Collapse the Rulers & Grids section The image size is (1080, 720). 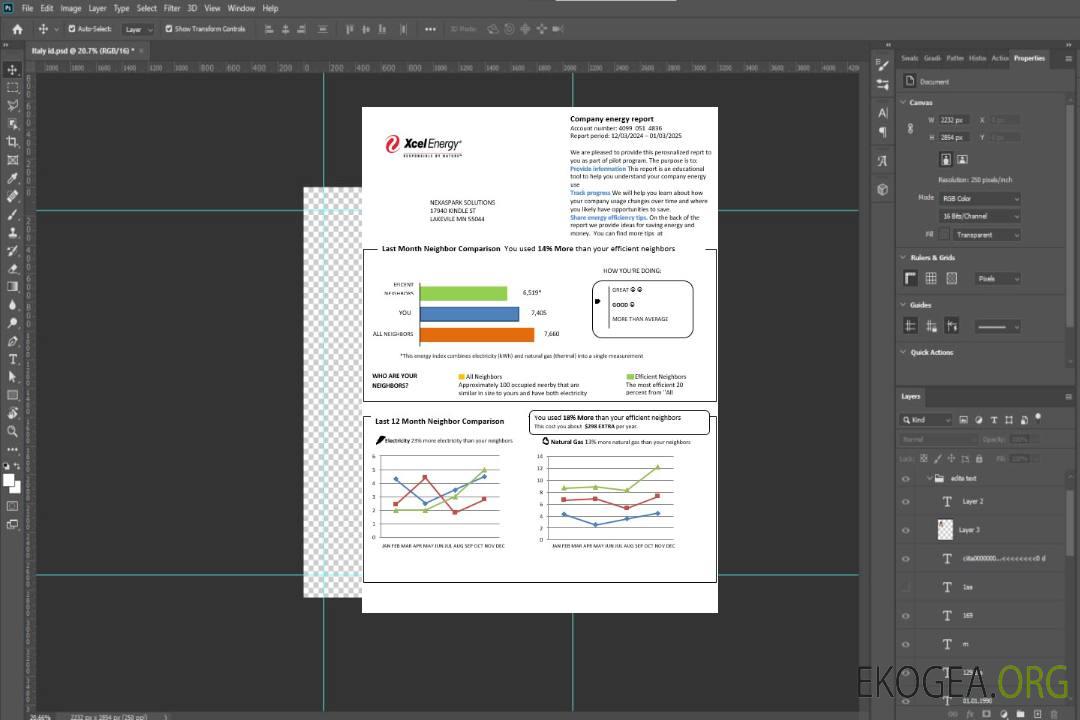[x=903, y=257]
